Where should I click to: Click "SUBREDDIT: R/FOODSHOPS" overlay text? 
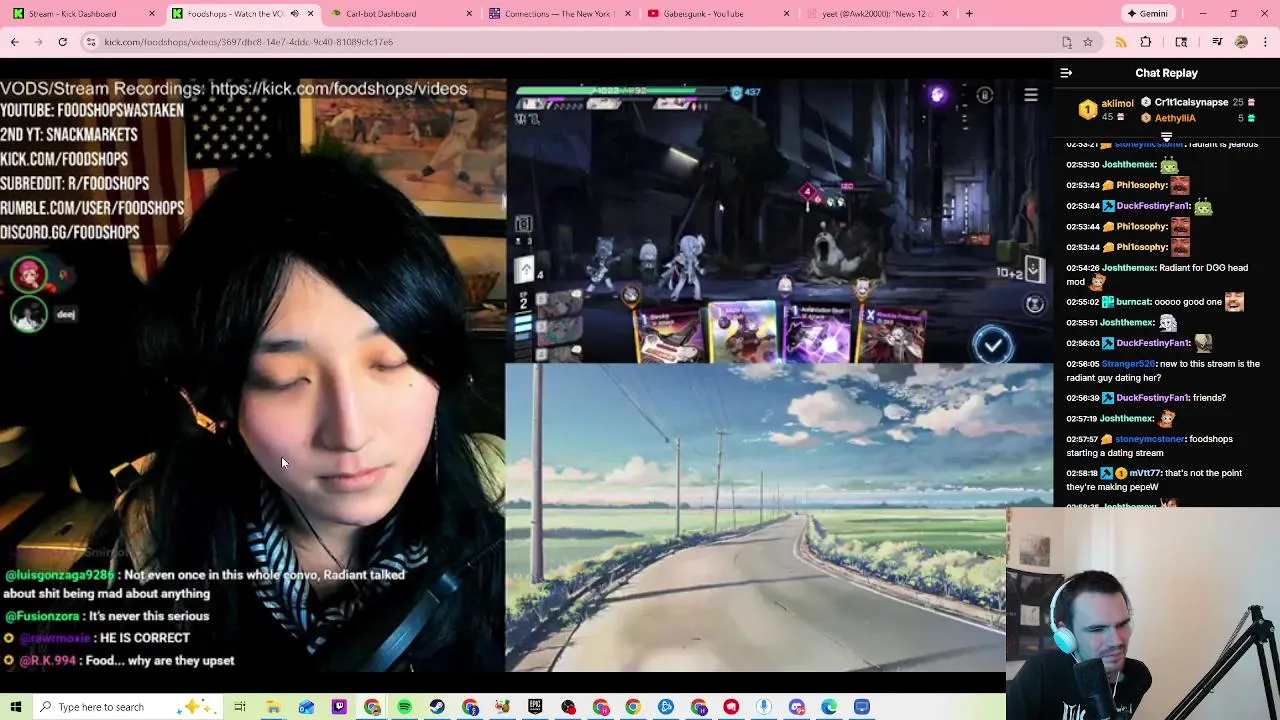[75, 184]
